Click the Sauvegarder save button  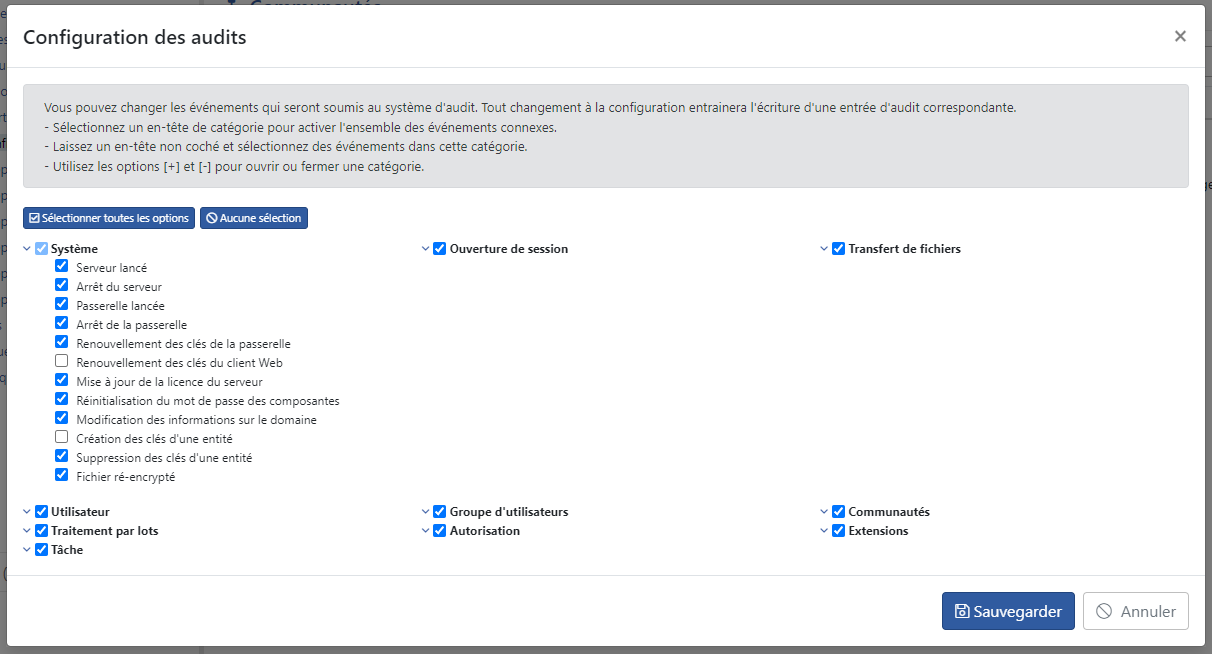point(1008,611)
